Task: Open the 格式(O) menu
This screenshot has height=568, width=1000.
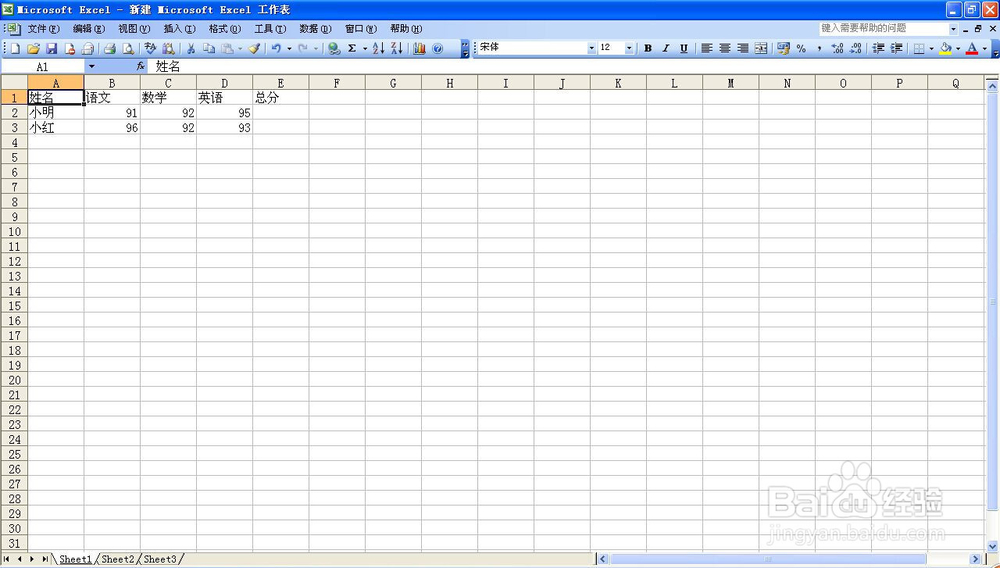Action: pyautogui.click(x=225, y=29)
